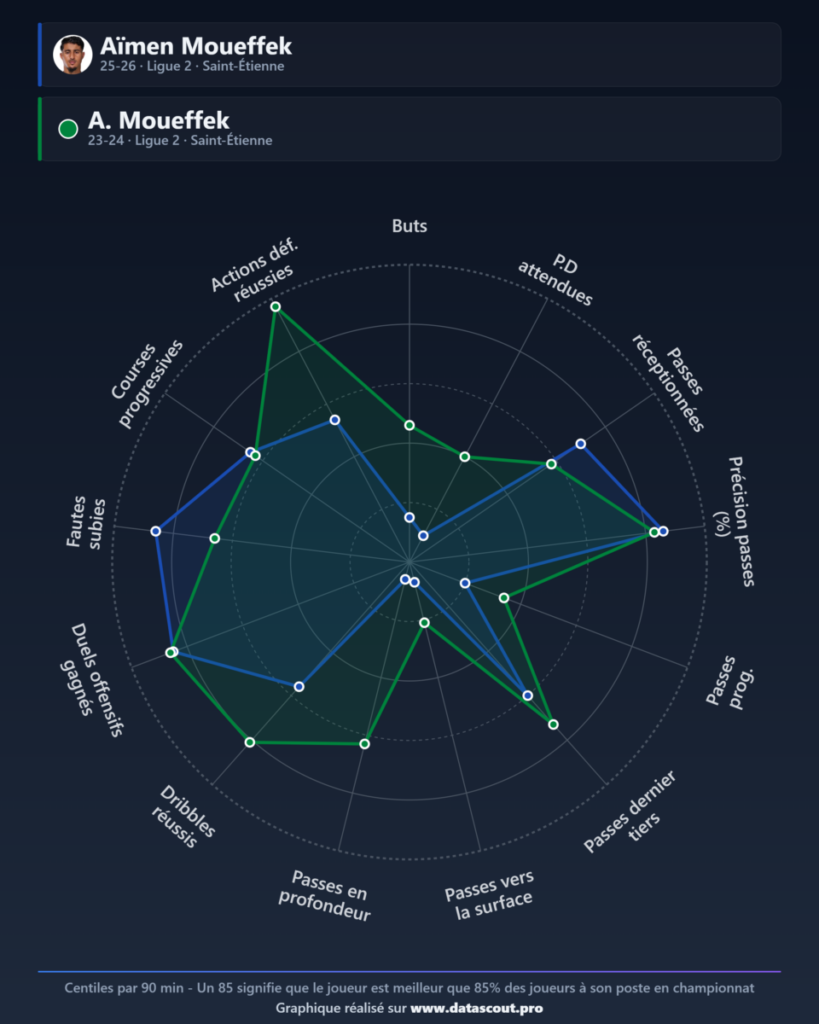Click Aïmen Moueffek's player photo avatar
This screenshot has height=1024, width=819.
[x=72, y=54]
